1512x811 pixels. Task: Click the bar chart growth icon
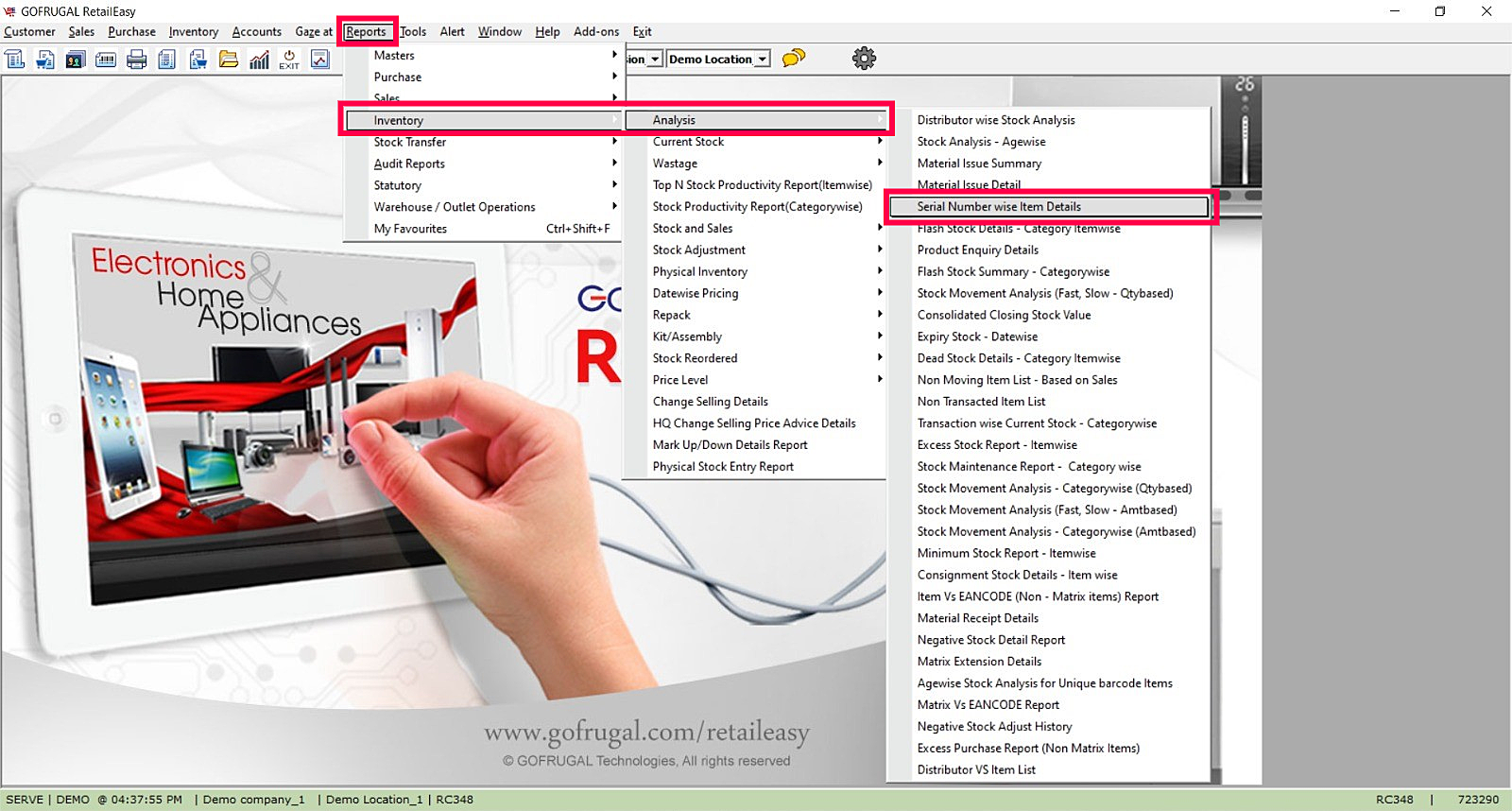click(x=259, y=60)
